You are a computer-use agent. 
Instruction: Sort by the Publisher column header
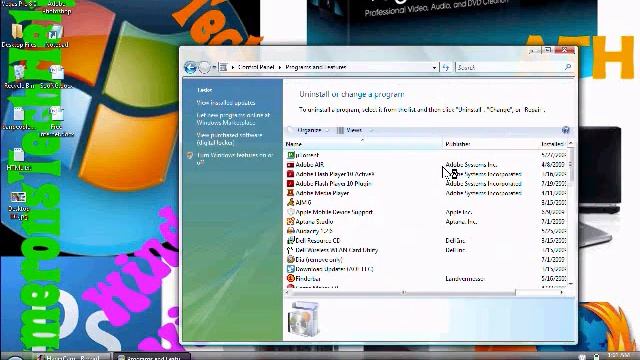(x=491, y=144)
